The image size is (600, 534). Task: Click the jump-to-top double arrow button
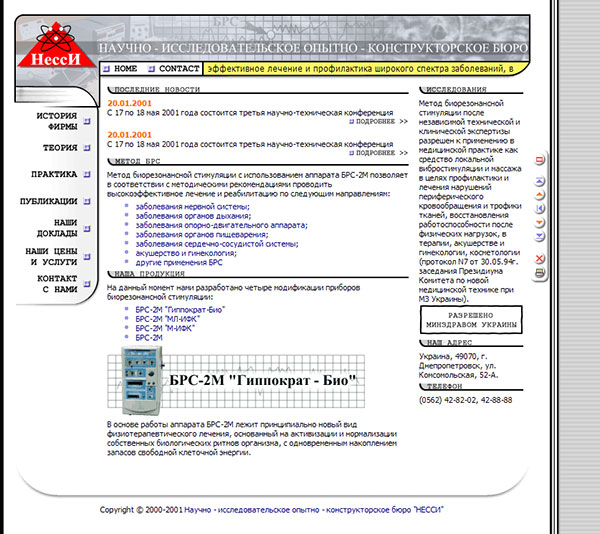539,181
